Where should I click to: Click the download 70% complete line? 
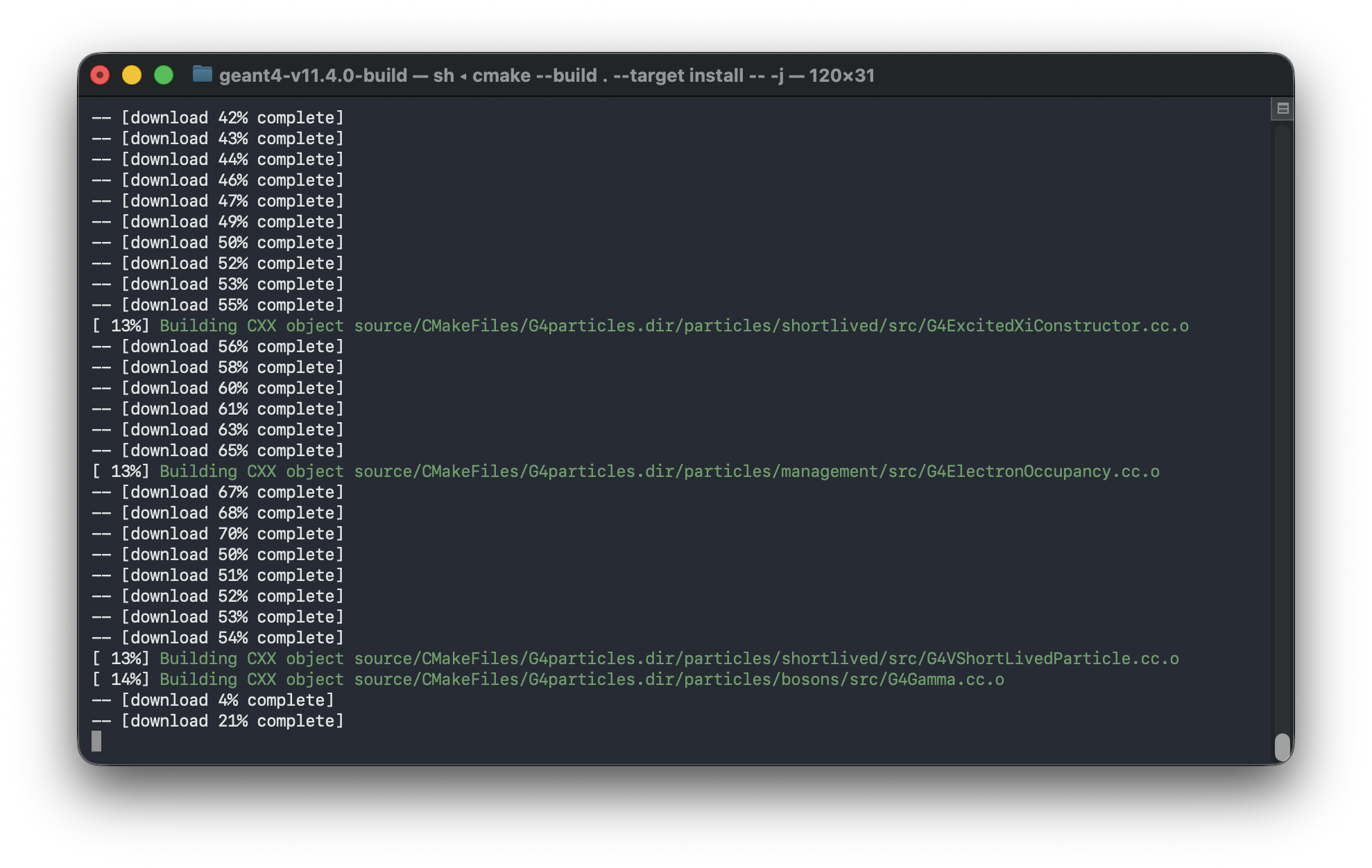tap(217, 533)
